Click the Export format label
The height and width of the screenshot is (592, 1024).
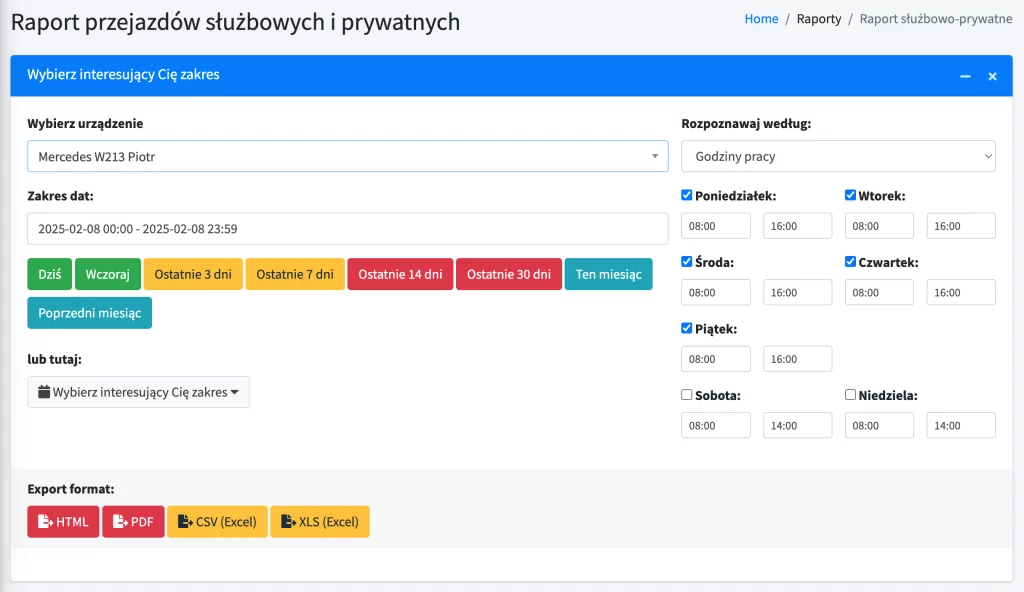tap(71, 489)
